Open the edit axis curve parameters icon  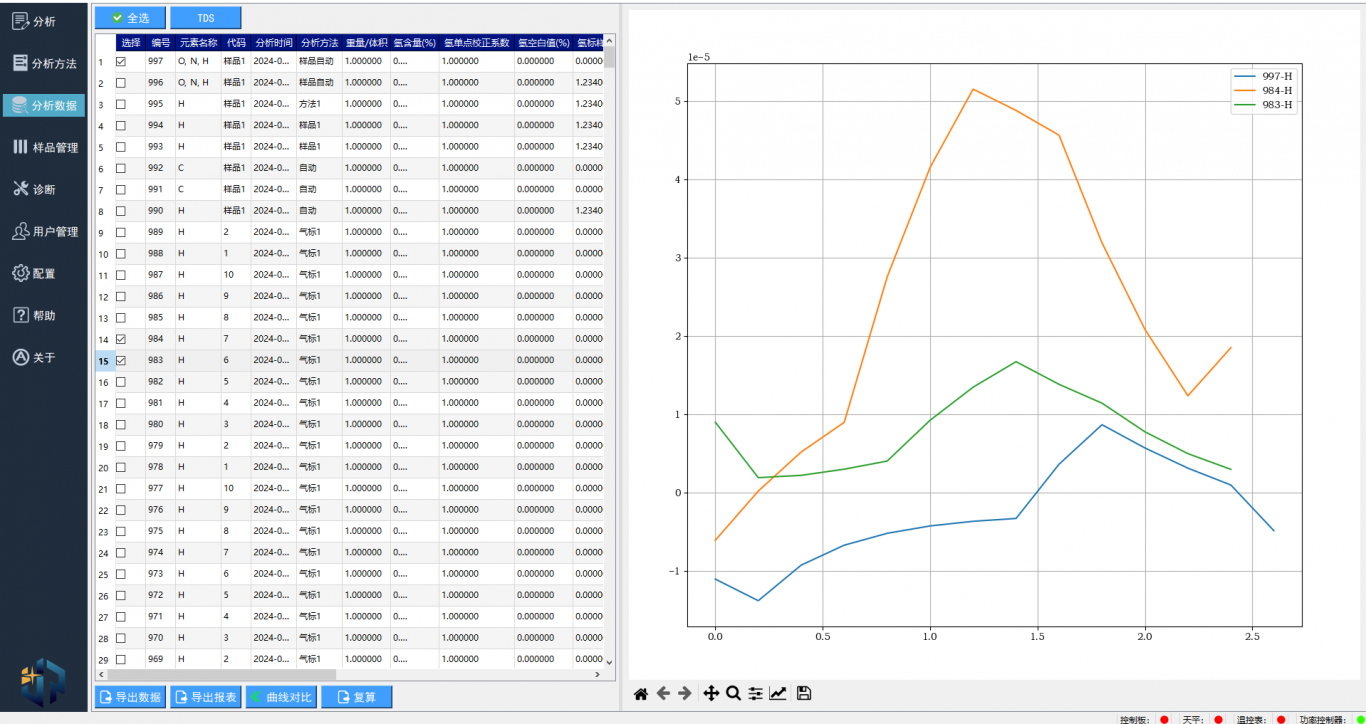(x=778, y=693)
